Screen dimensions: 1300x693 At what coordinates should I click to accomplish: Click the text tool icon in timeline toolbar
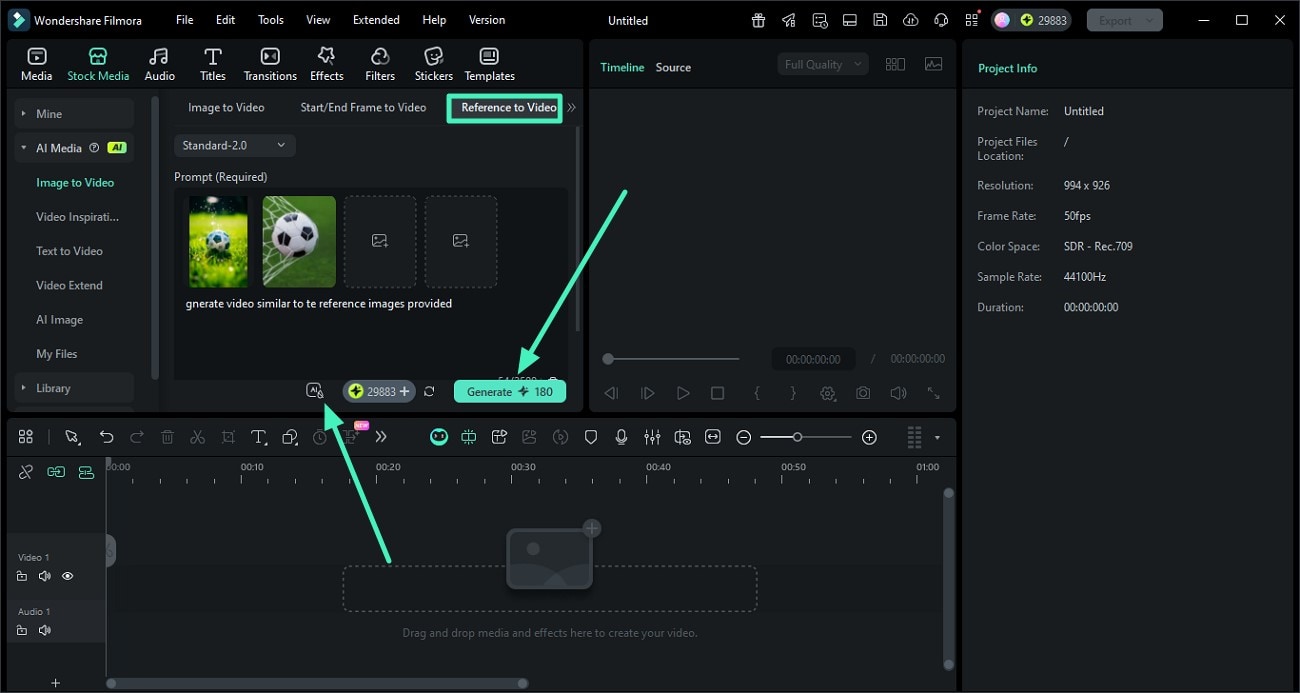coord(258,437)
